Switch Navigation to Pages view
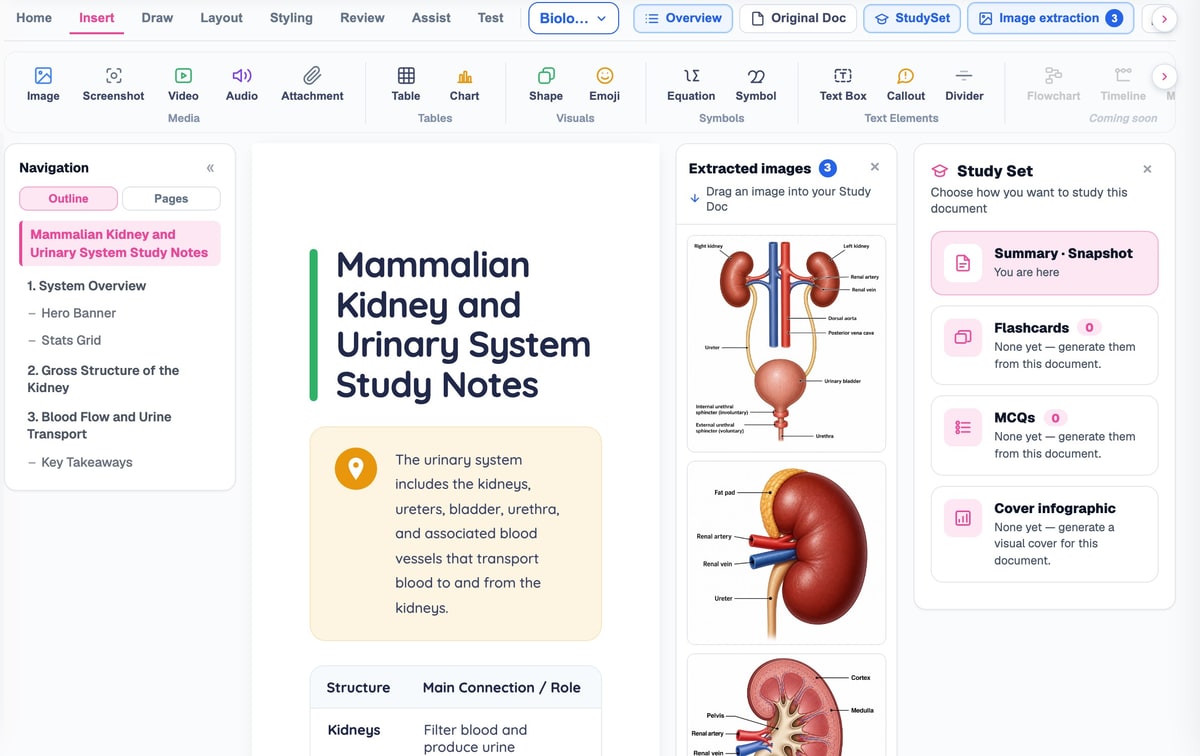The image size is (1200, 756). [x=171, y=199]
